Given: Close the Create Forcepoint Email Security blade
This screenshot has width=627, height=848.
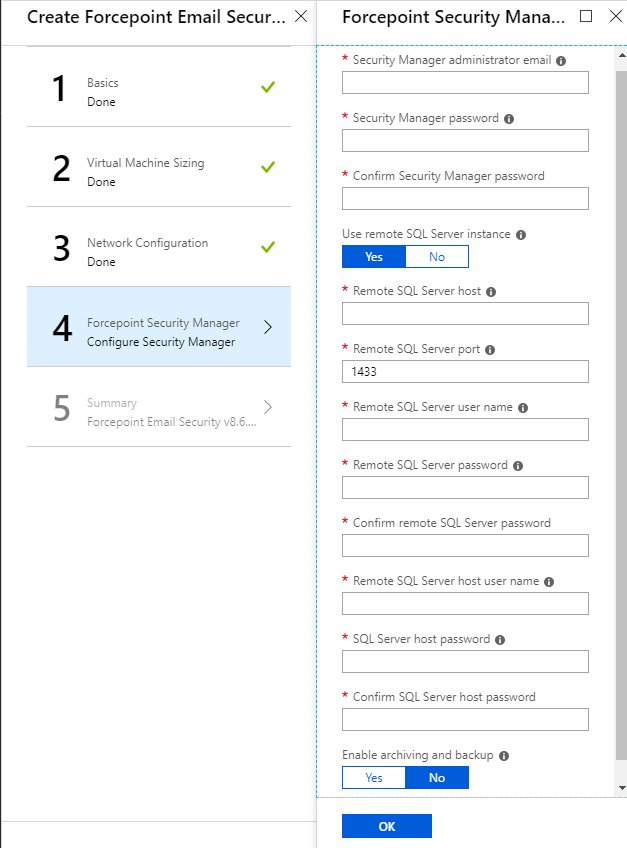Looking at the screenshot, I should point(301,16).
